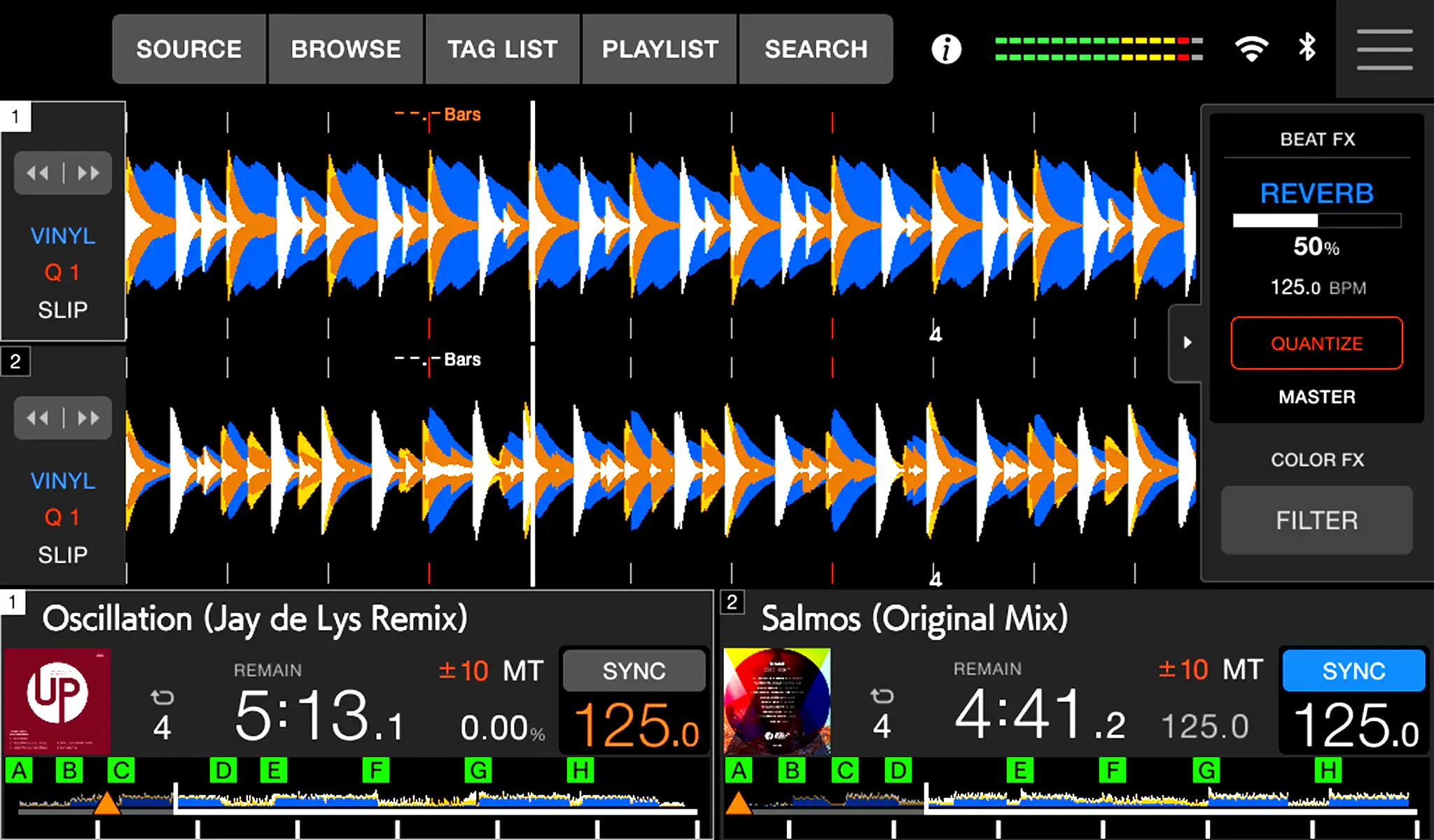Image resolution: width=1434 pixels, height=840 pixels.
Task: Toggle VINYL mode on deck 2
Action: pyautogui.click(x=63, y=481)
